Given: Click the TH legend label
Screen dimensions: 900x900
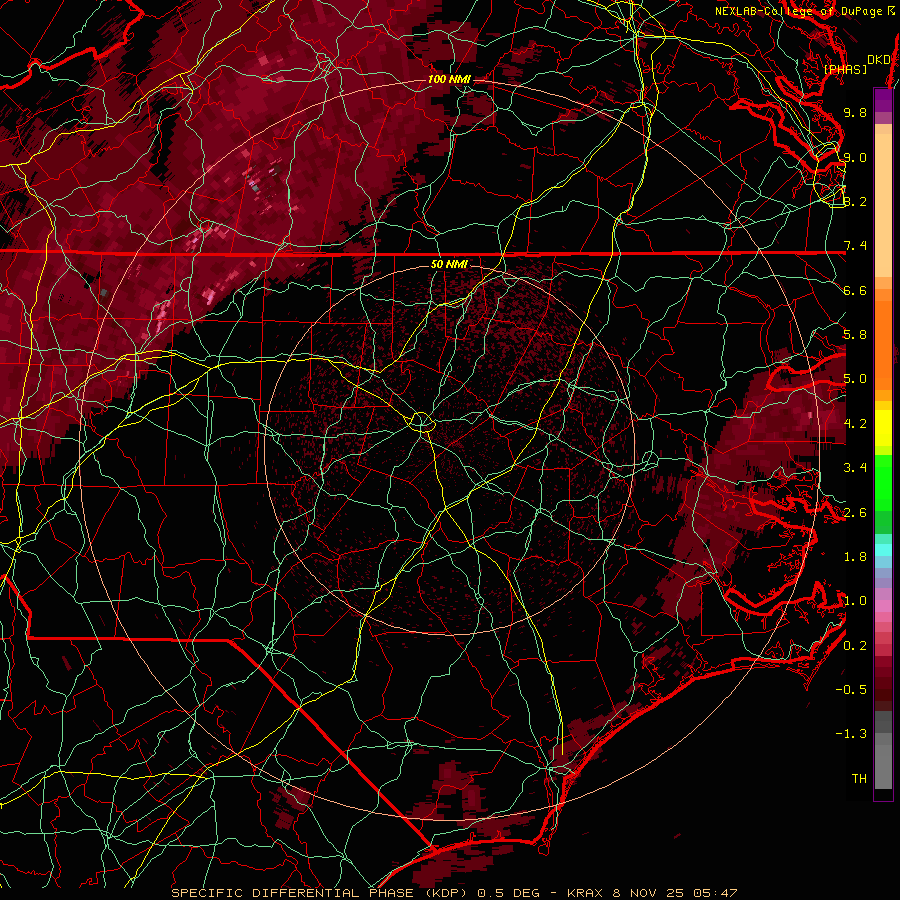Looking at the screenshot, I should click(859, 779).
